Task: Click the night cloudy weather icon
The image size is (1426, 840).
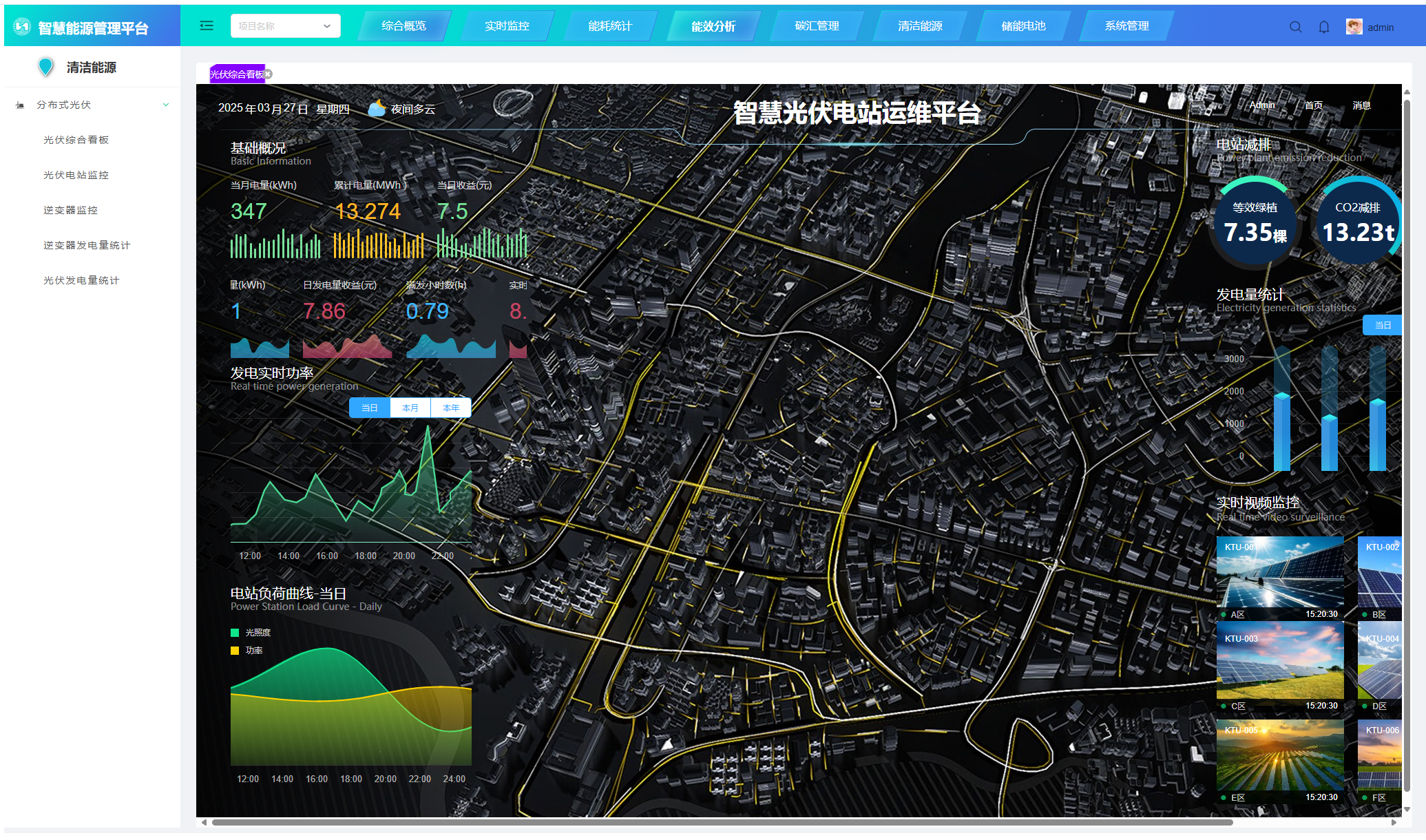Action: [x=377, y=108]
